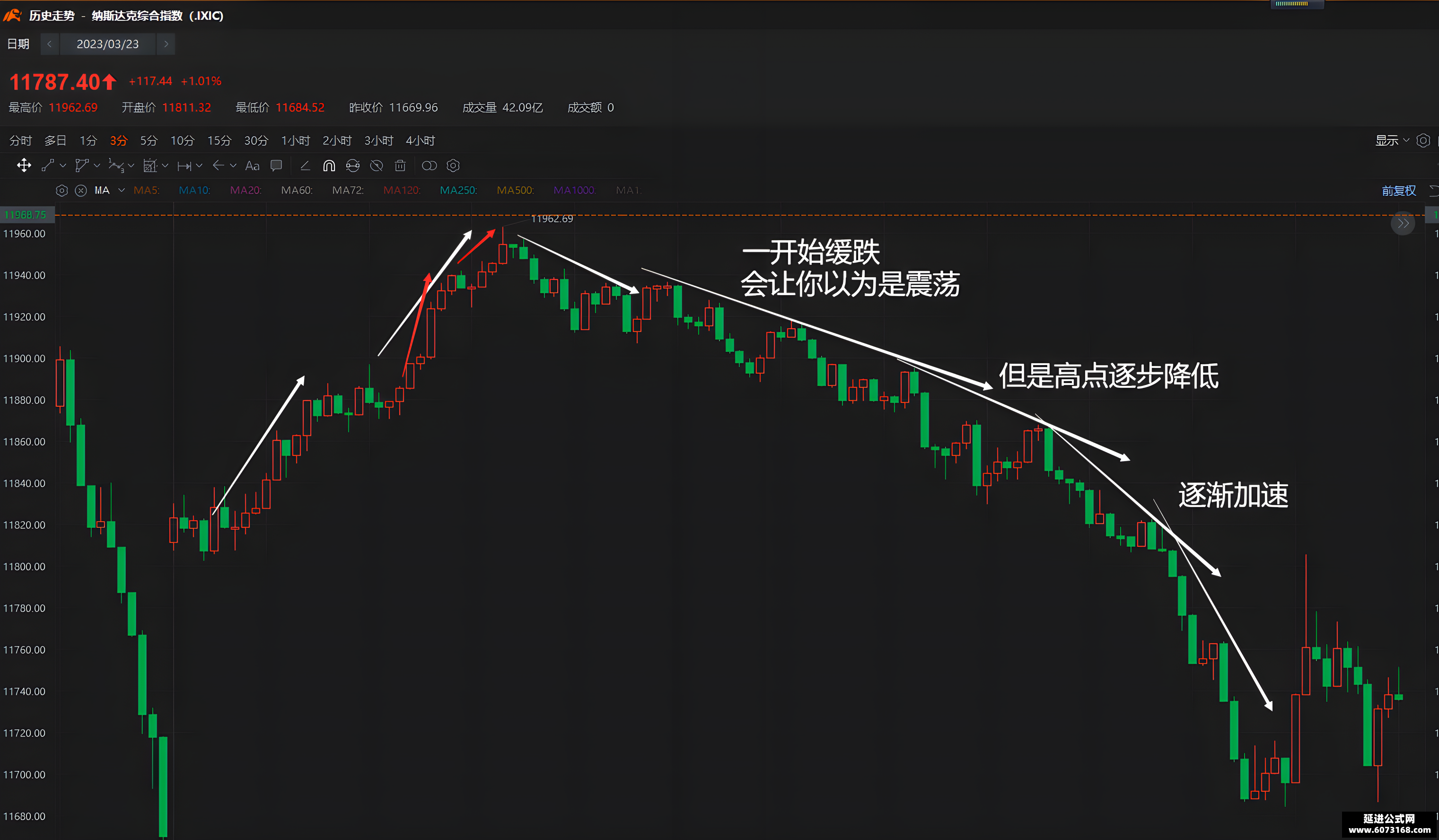The width and height of the screenshot is (1439, 840).
Task: Delete drawings with the trash icon
Action: tap(400, 166)
